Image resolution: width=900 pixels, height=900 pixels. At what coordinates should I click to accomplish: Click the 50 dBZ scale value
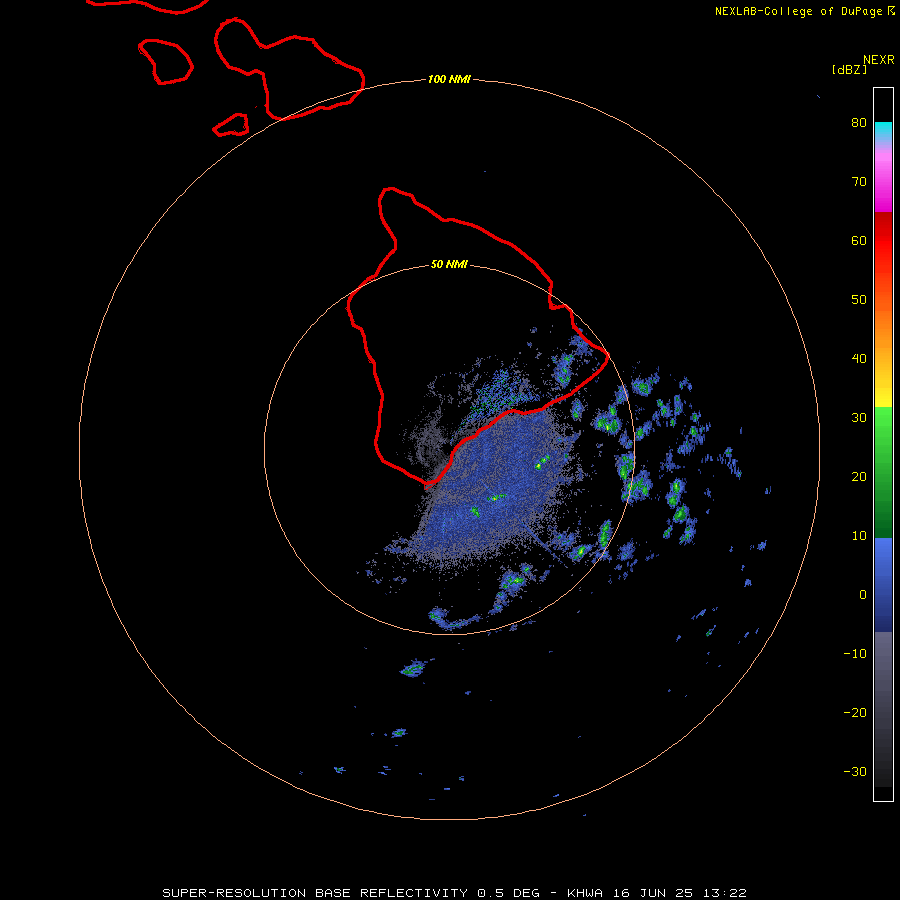(x=859, y=300)
